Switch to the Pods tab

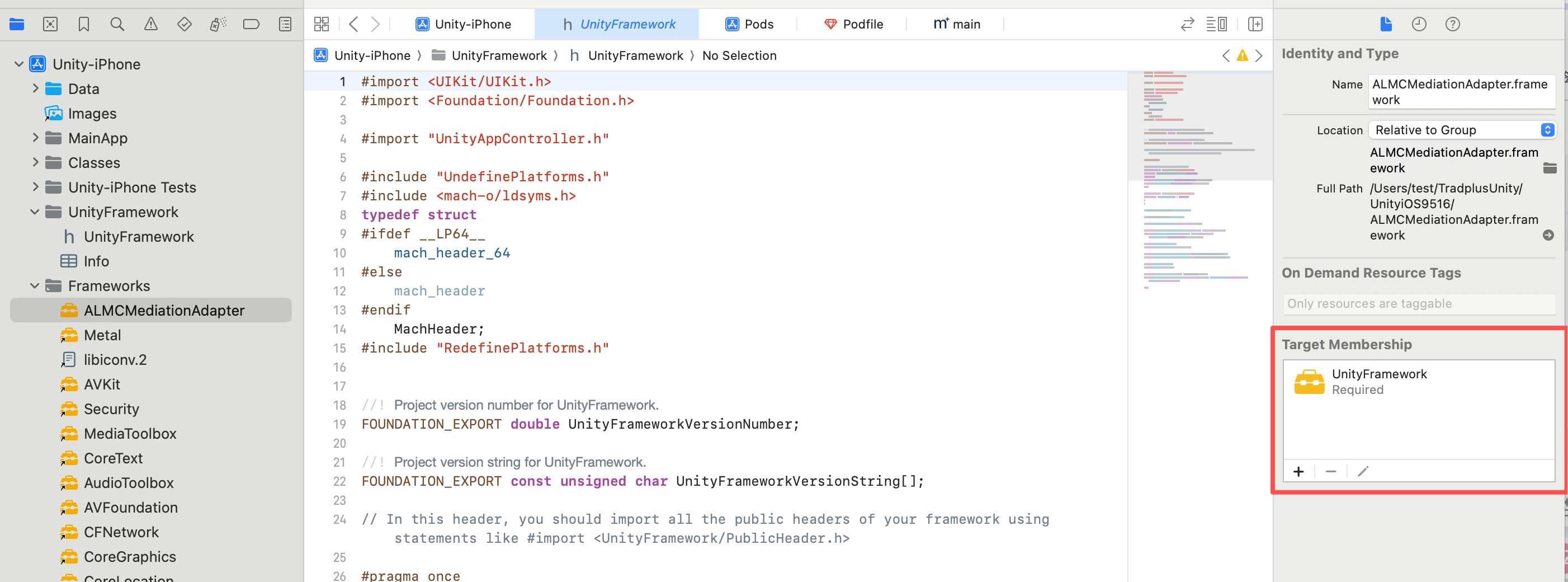click(749, 25)
